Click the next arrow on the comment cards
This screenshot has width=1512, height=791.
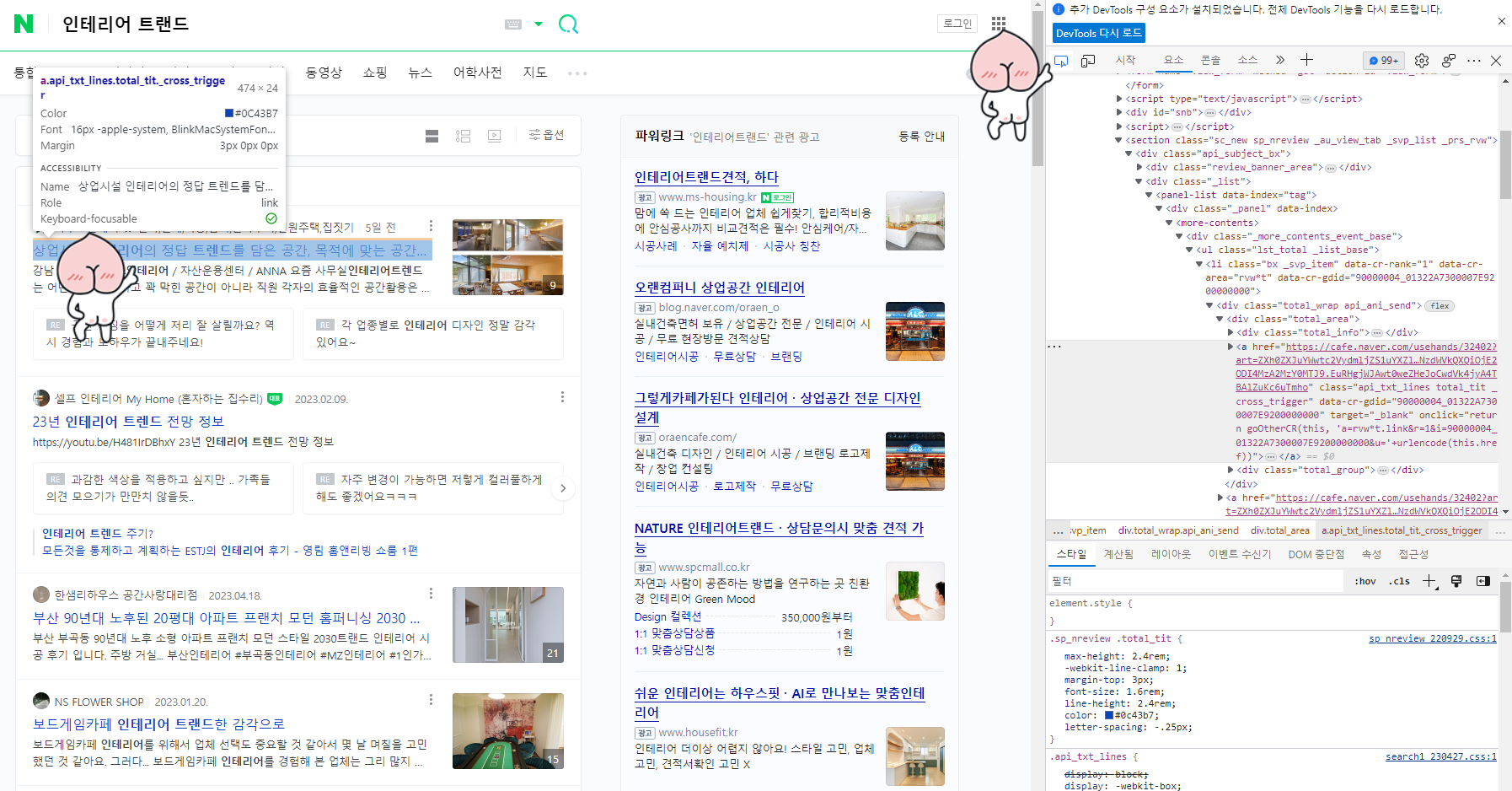tap(563, 488)
